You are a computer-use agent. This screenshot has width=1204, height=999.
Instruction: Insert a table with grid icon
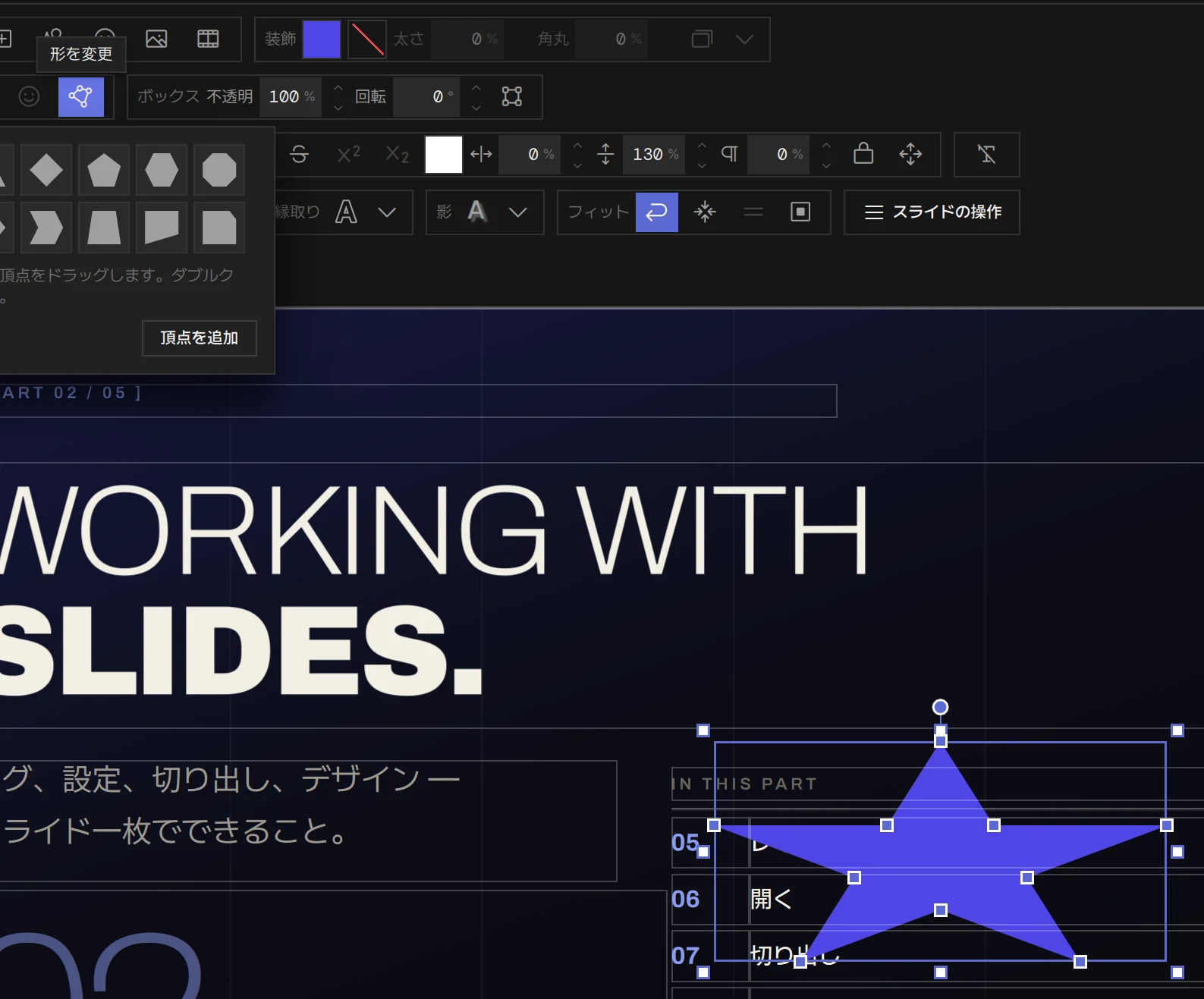coord(208,39)
